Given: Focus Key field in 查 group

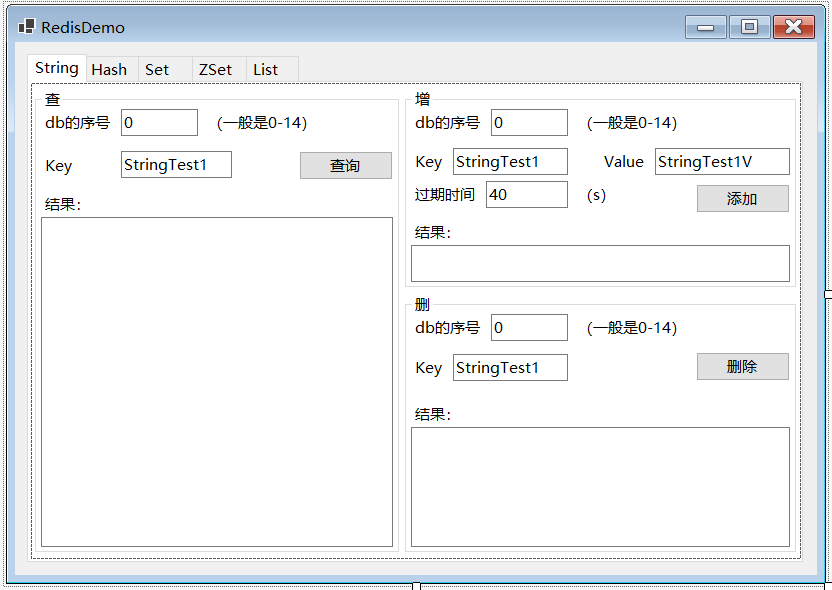Looking at the screenshot, I should pyautogui.click(x=176, y=164).
